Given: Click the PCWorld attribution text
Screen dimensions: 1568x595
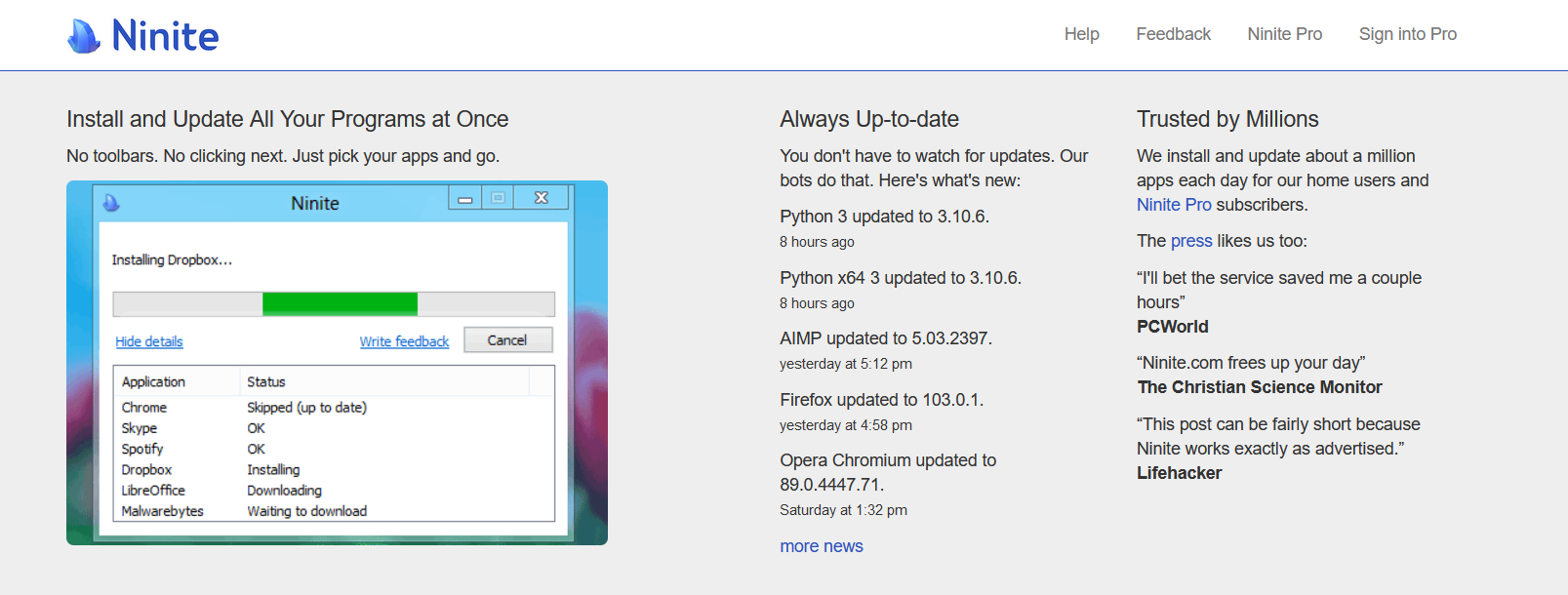Looking at the screenshot, I should coord(1173,327).
